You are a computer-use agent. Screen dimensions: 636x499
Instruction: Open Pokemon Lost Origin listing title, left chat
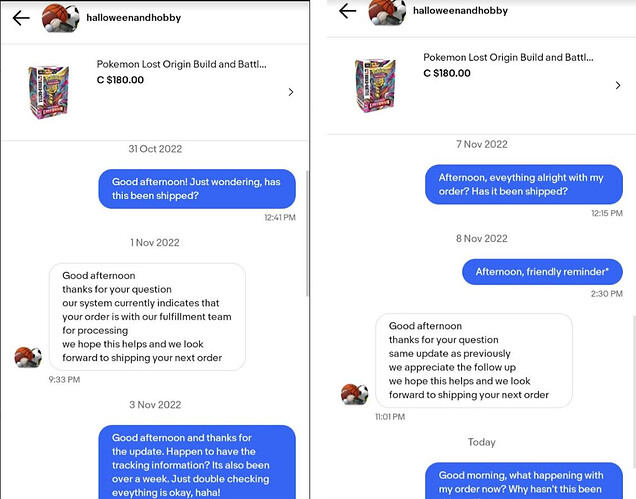tap(181, 64)
